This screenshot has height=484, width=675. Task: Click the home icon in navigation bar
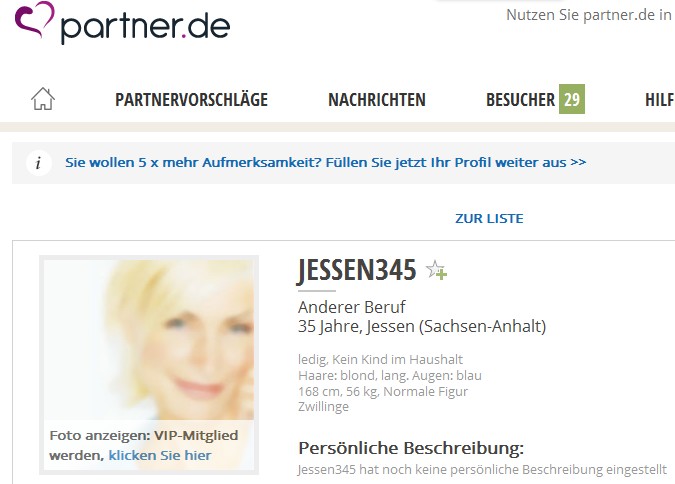point(43,99)
